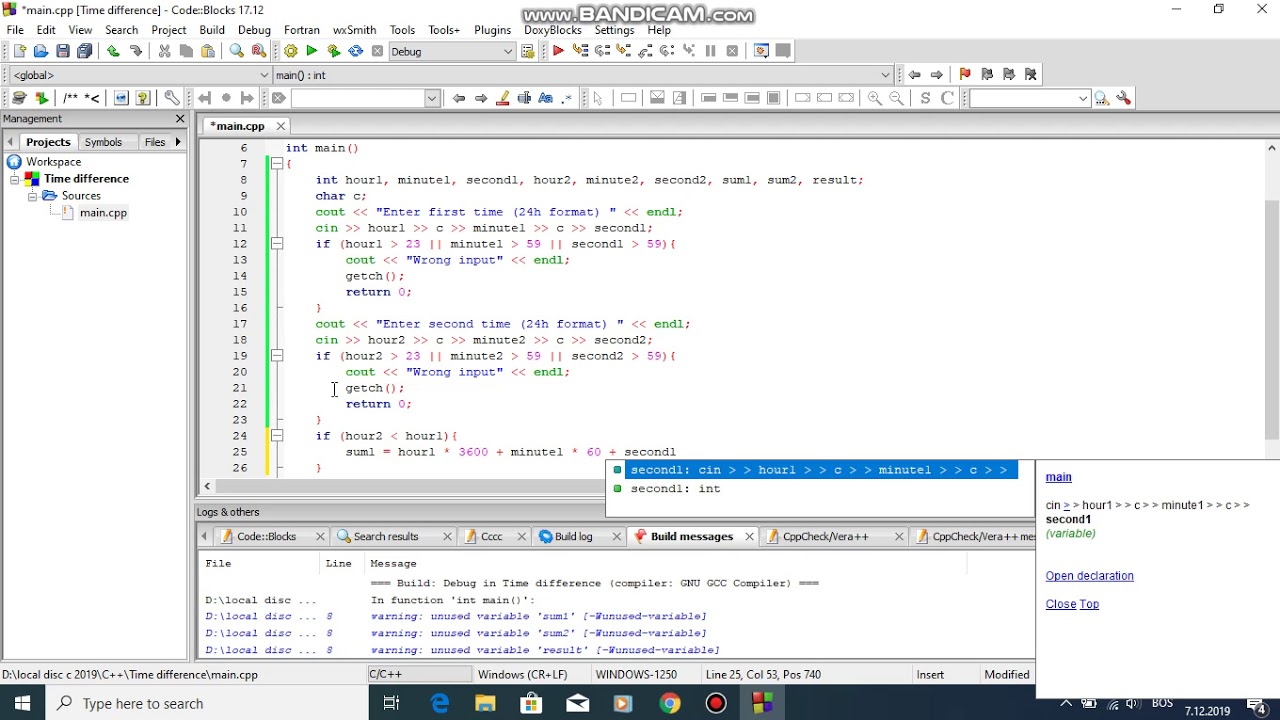Click the Close link in tooltip panel
1280x720 pixels.
(1061, 604)
